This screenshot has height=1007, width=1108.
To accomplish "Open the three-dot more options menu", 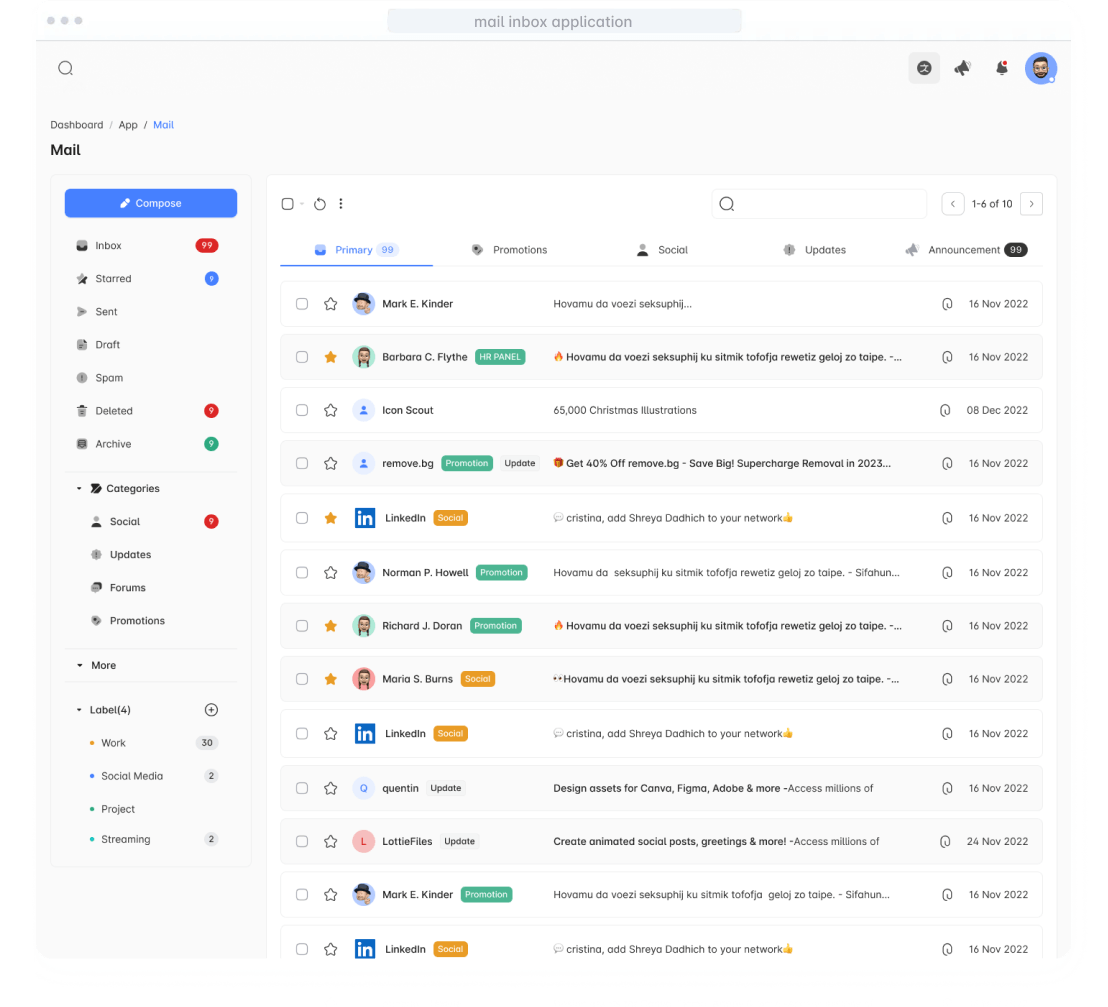I will coord(340,204).
